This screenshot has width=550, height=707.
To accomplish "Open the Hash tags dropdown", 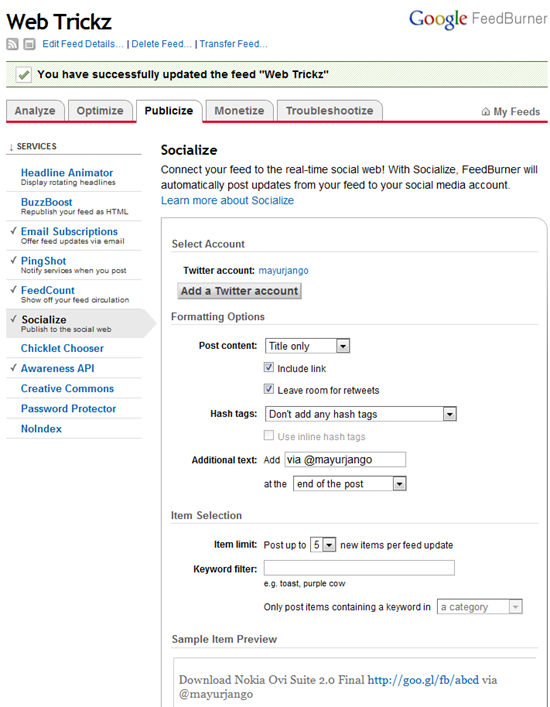I will (x=361, y=414).
